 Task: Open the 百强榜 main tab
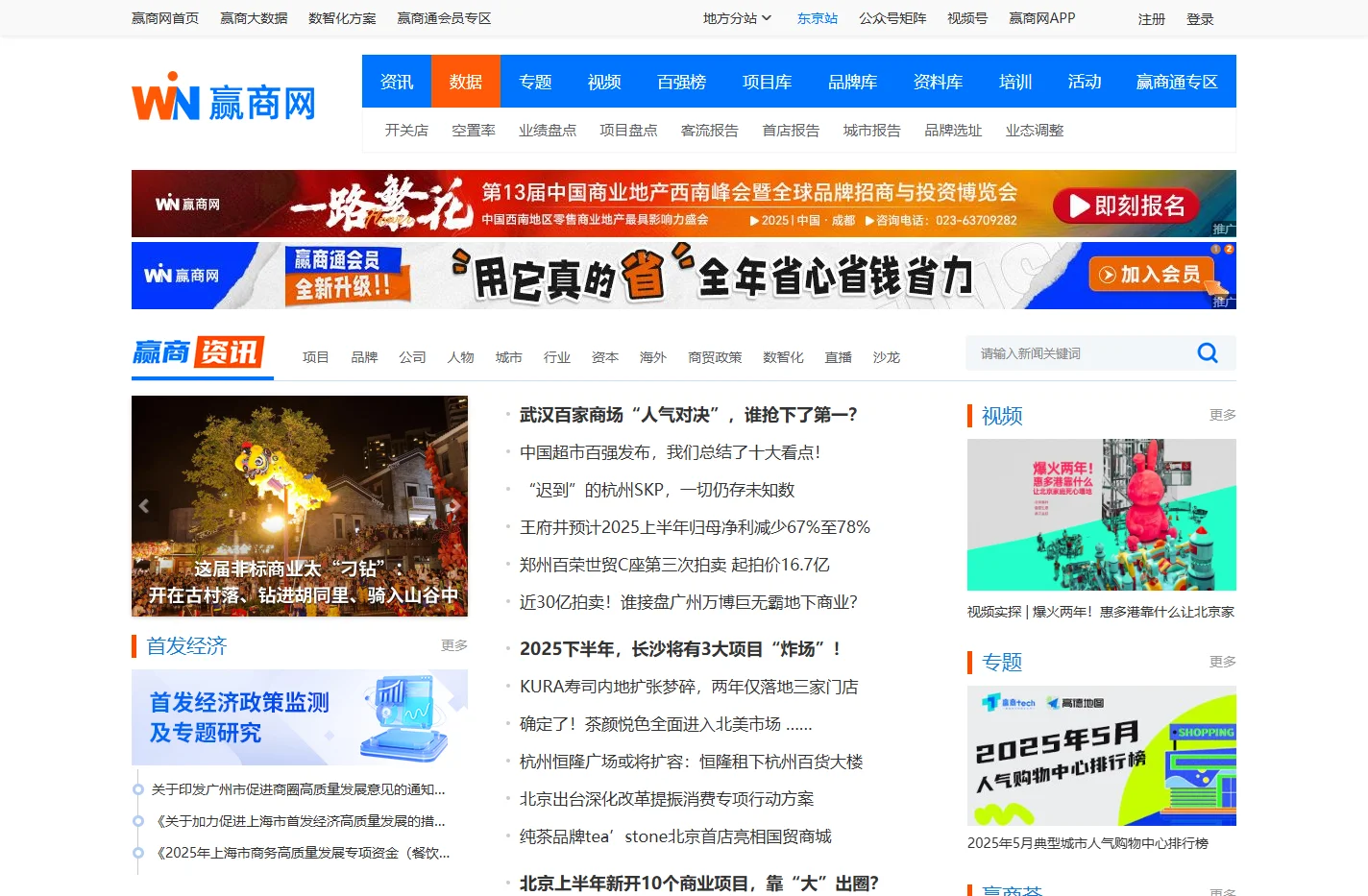click(681, 82)
